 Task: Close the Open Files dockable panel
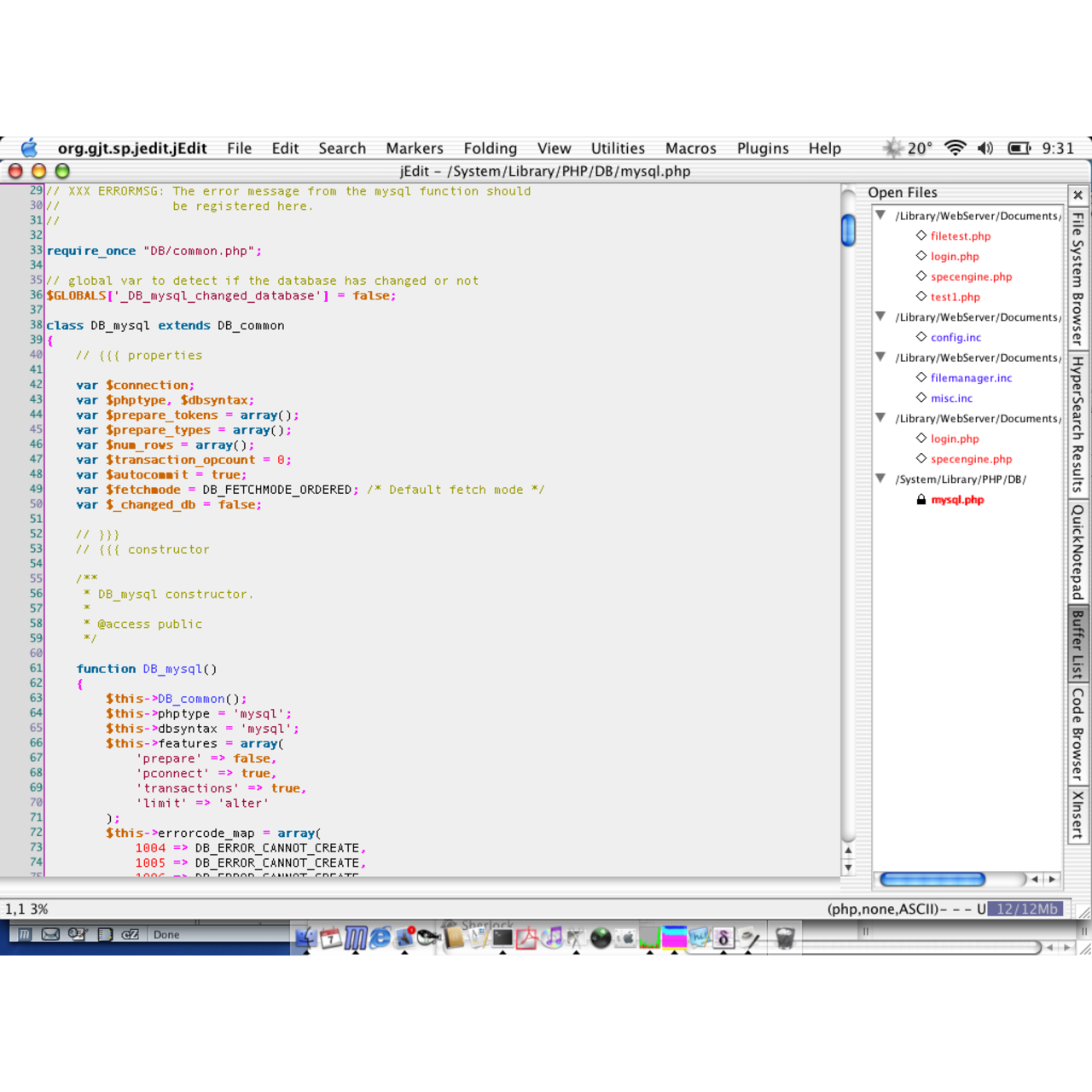click(x=1077, y=195)
